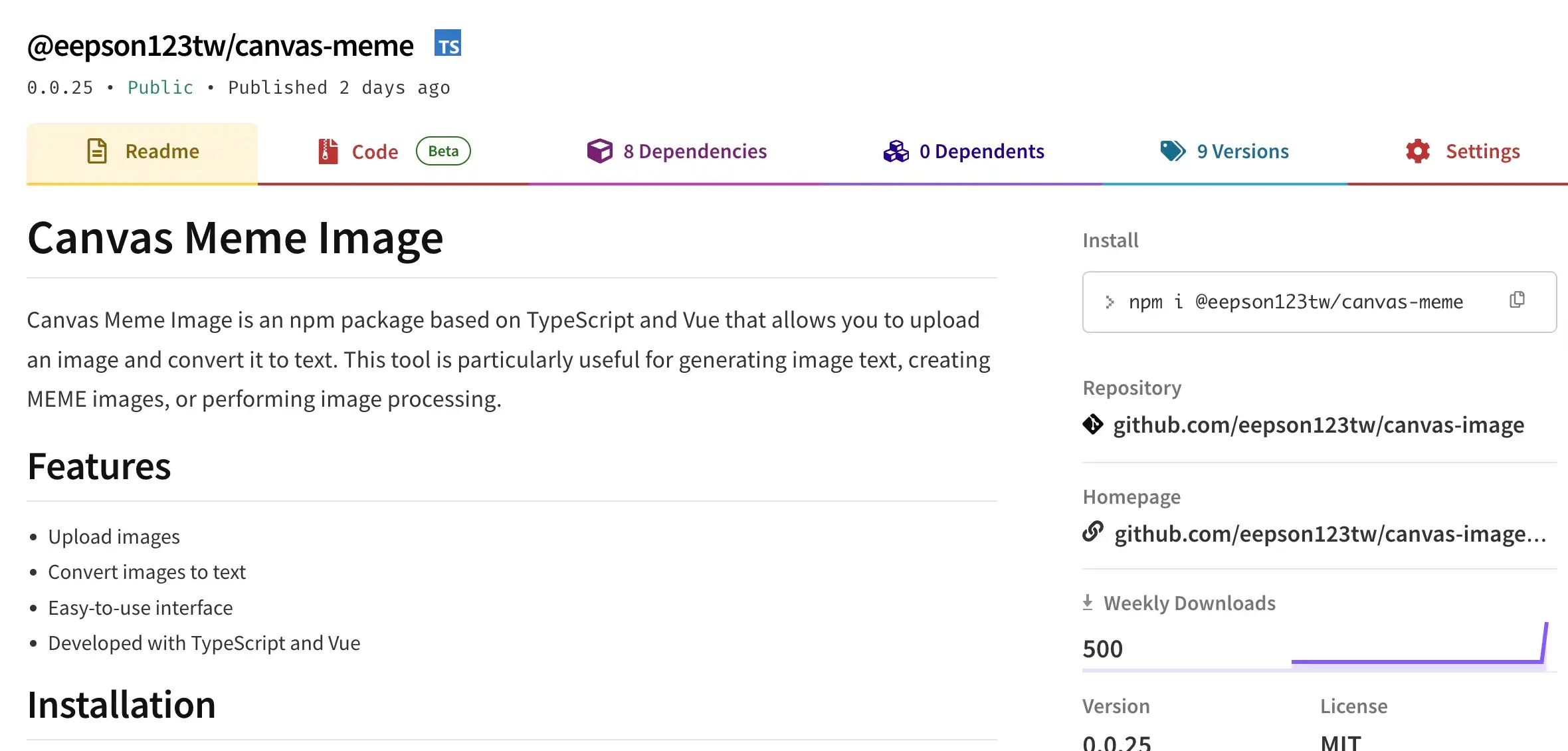Click the License label in sidebar
This screenshot has height=751, width=1568.
coord(1353,706)
